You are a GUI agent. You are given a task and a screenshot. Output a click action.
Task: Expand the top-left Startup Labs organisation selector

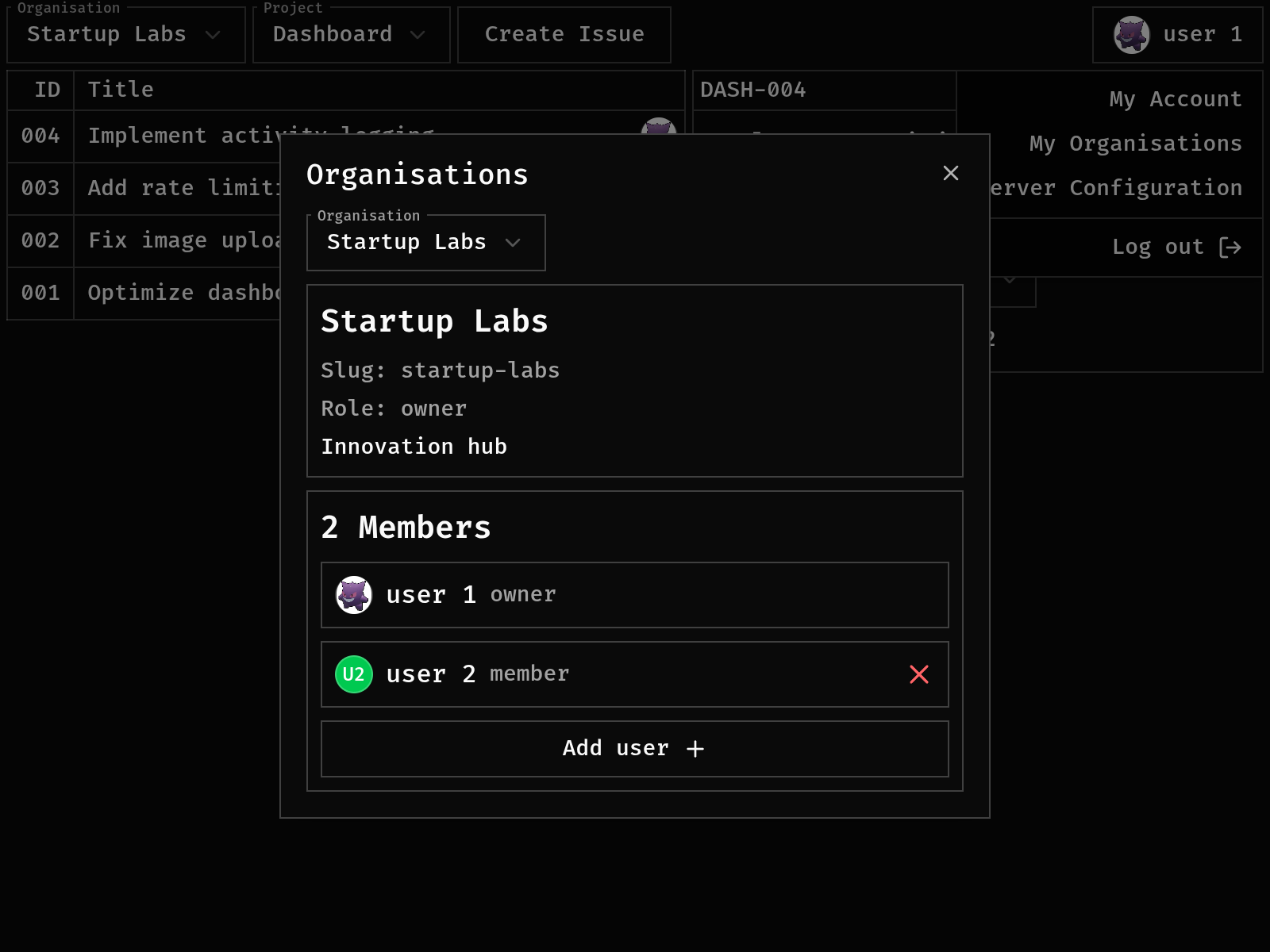coord(125,35)
